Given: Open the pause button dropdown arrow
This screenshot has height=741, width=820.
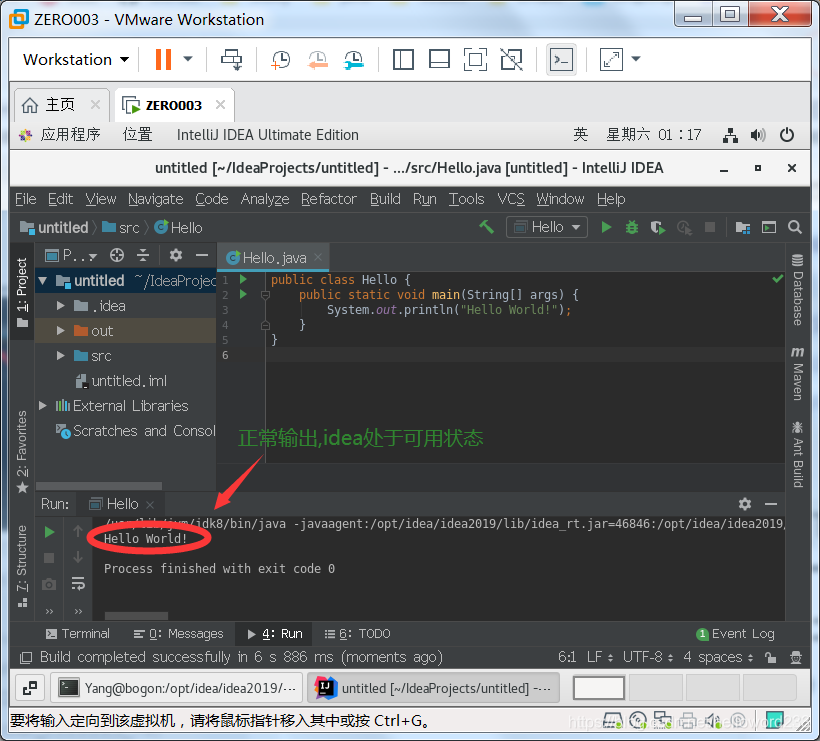Looking at the screenshot, I should point(188,59).
